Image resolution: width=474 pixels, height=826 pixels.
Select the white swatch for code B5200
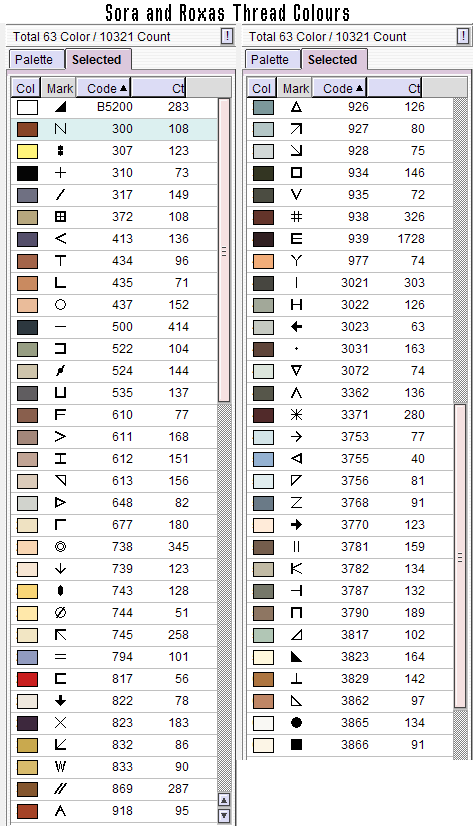click(27, 107)
